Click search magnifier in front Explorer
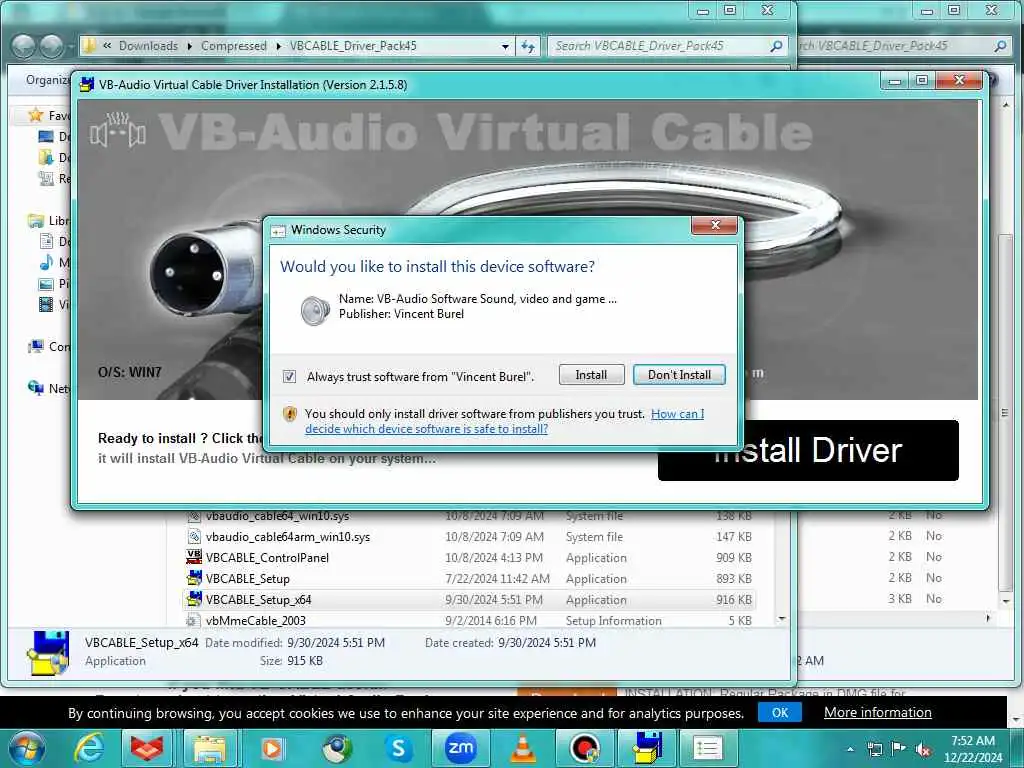 pos(776,46)
